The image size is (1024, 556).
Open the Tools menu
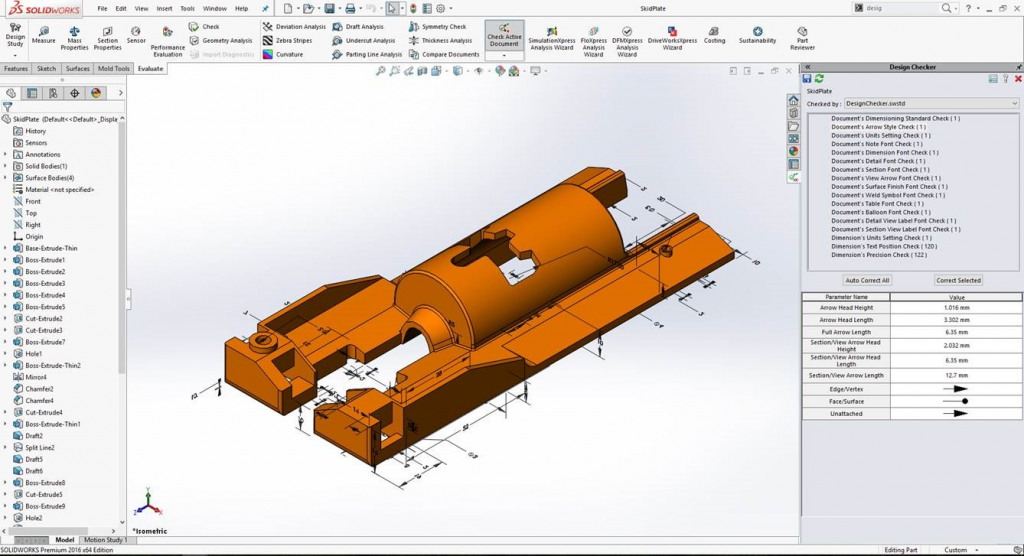[187, 8]
